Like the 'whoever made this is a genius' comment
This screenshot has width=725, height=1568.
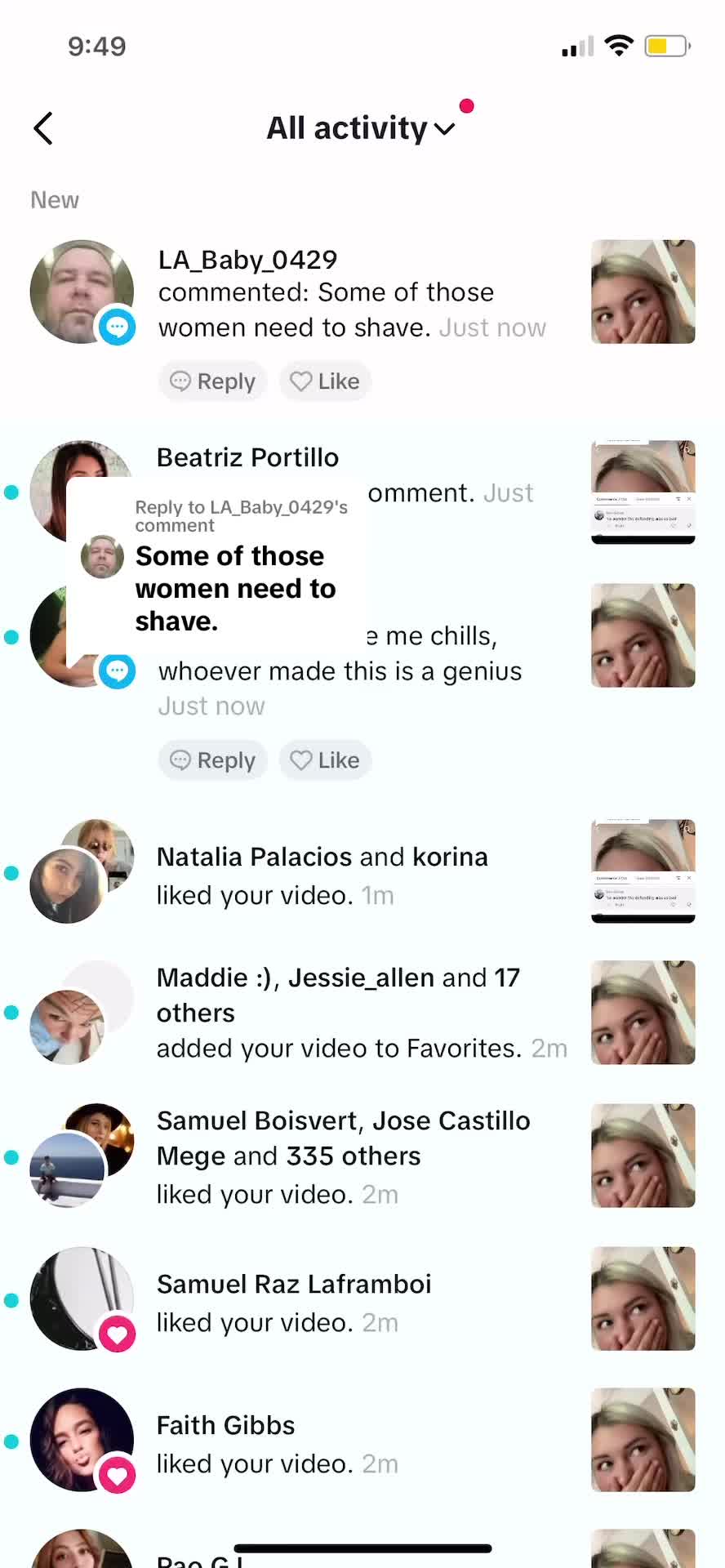pos(325,760)
